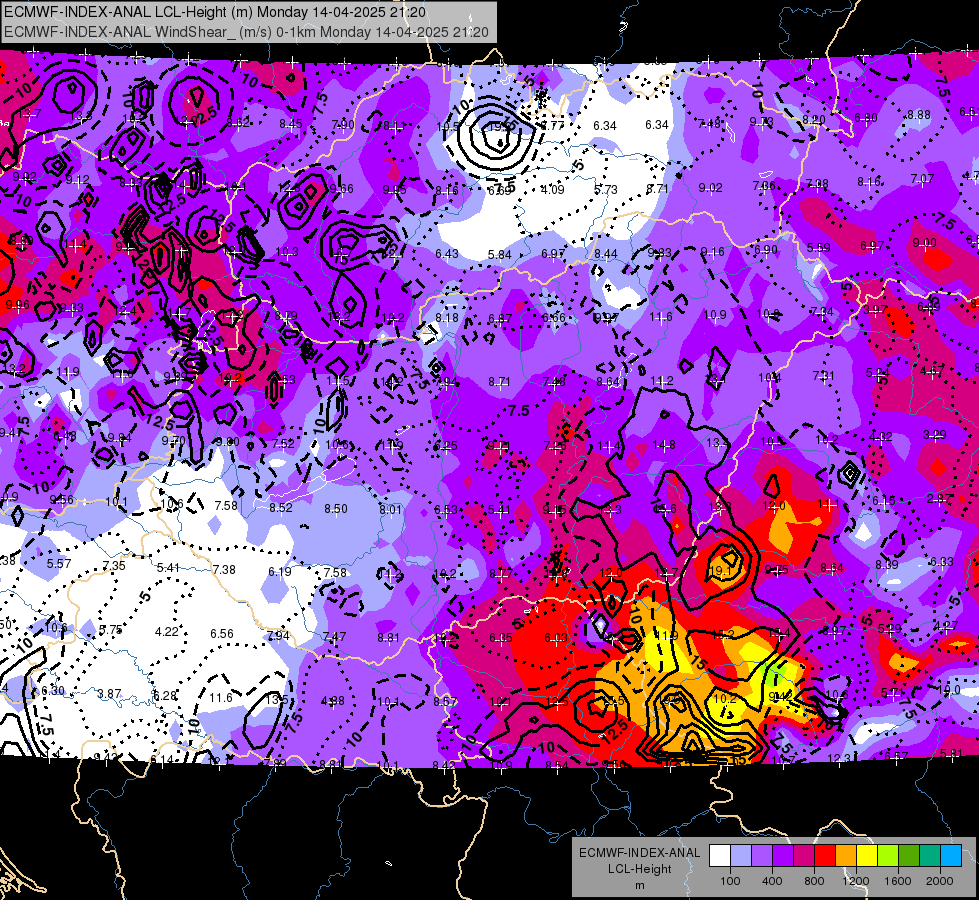Click the wind shear value 5.73
The height and width of the screenshot is (900, 979).
(606, 189)
